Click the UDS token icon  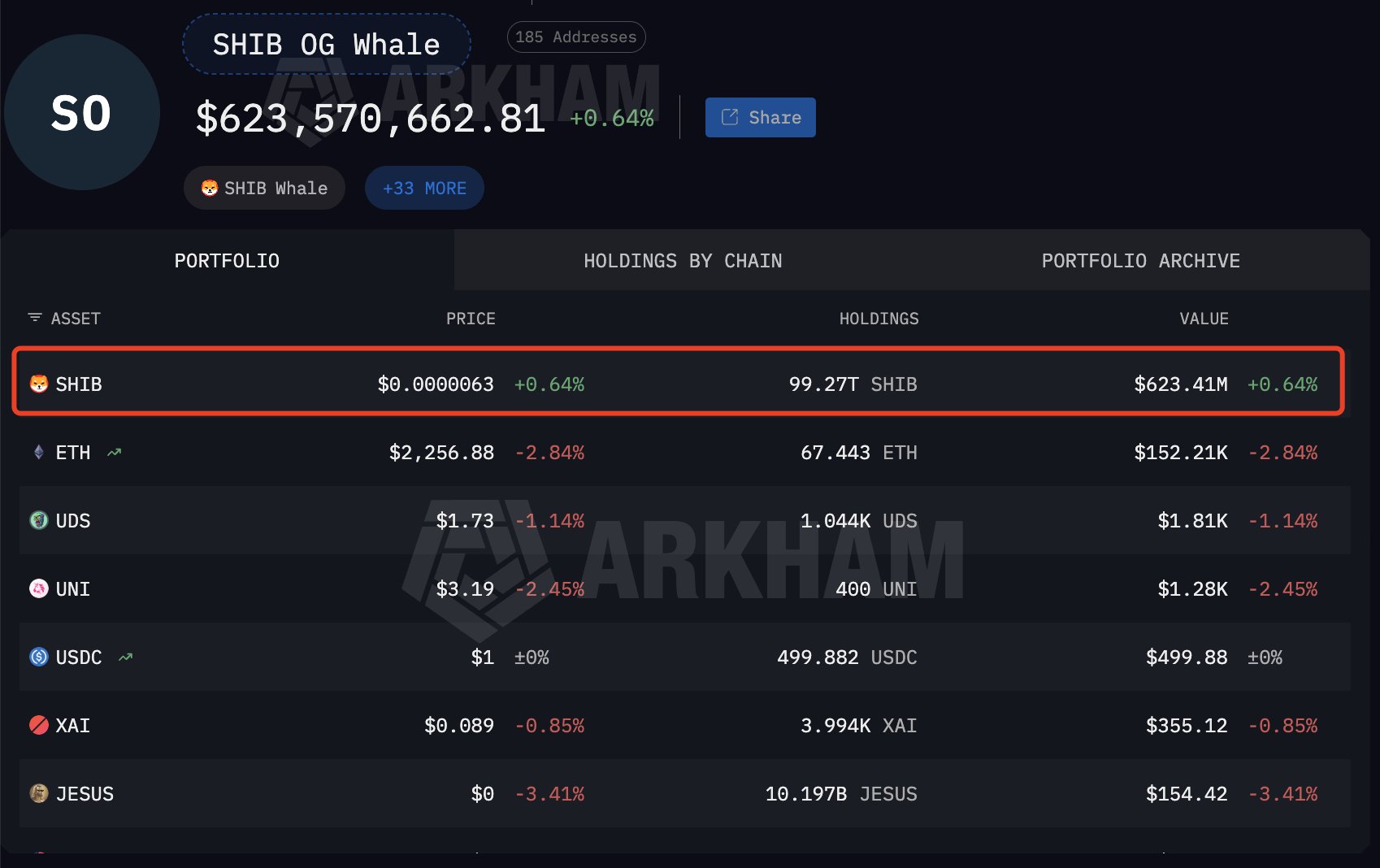[x=38, y=520]
